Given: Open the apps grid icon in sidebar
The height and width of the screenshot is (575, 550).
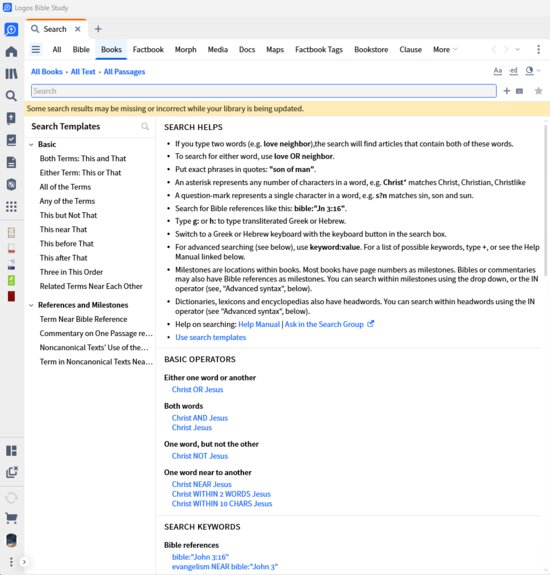Looking at the screenshot, I should [11, 206].
